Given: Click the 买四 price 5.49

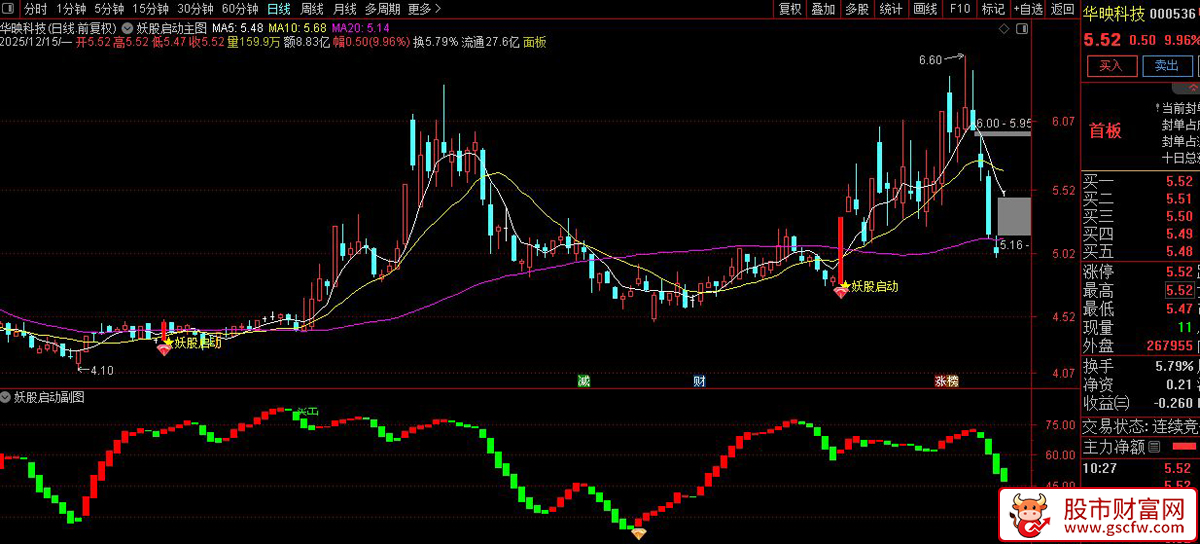Looking at the screenshot, I should 1179,234.
